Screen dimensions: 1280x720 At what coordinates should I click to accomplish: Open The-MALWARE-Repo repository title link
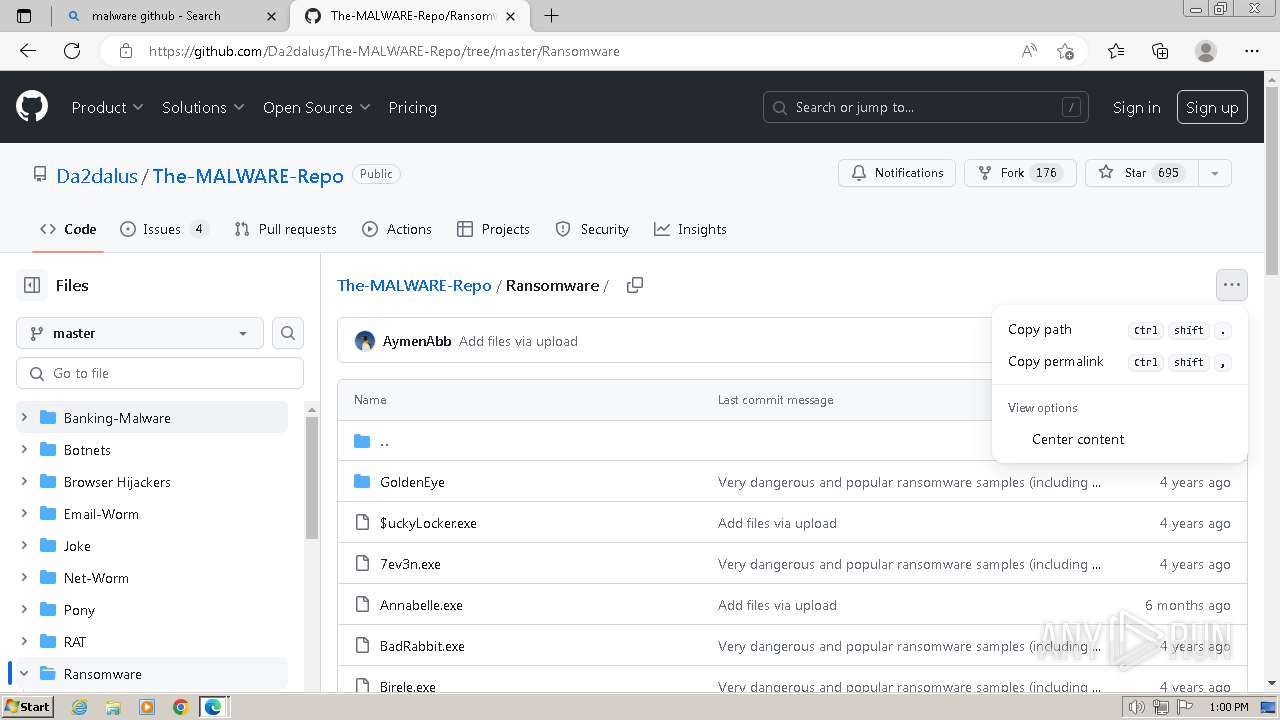tap(248, 175)
